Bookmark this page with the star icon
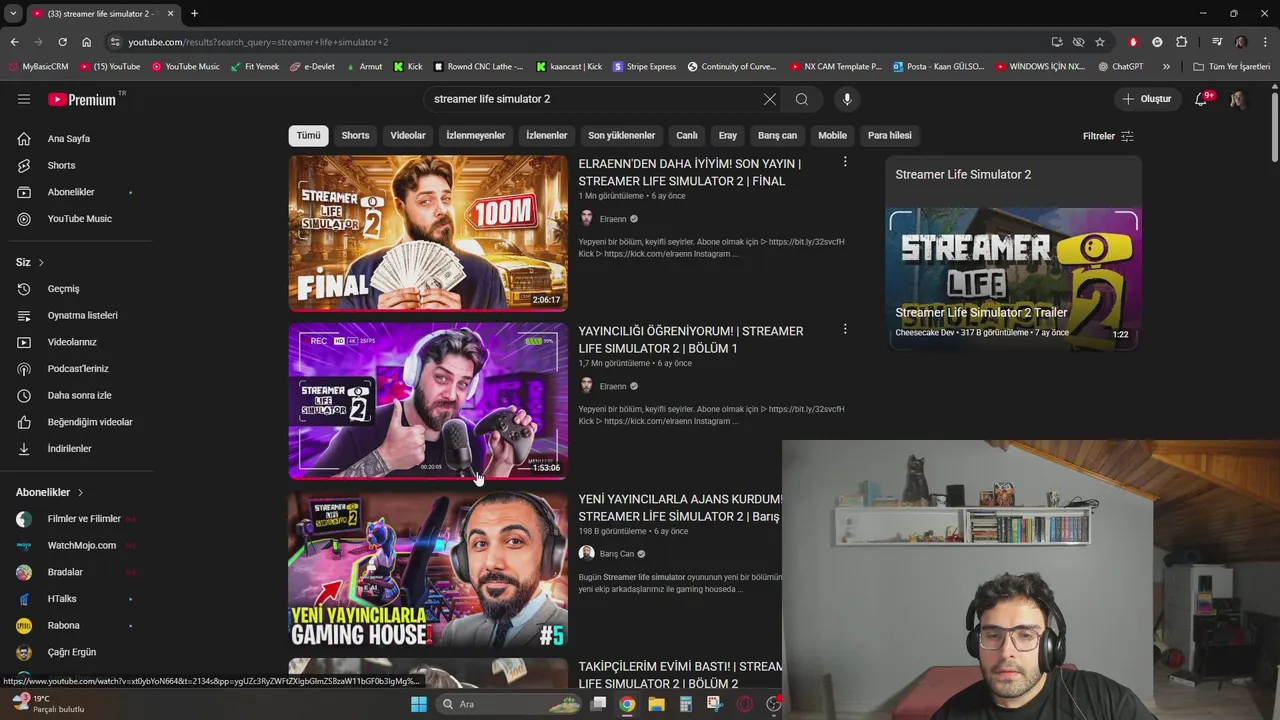This screenshot has height=720, width=1280. pos(1100,42)
